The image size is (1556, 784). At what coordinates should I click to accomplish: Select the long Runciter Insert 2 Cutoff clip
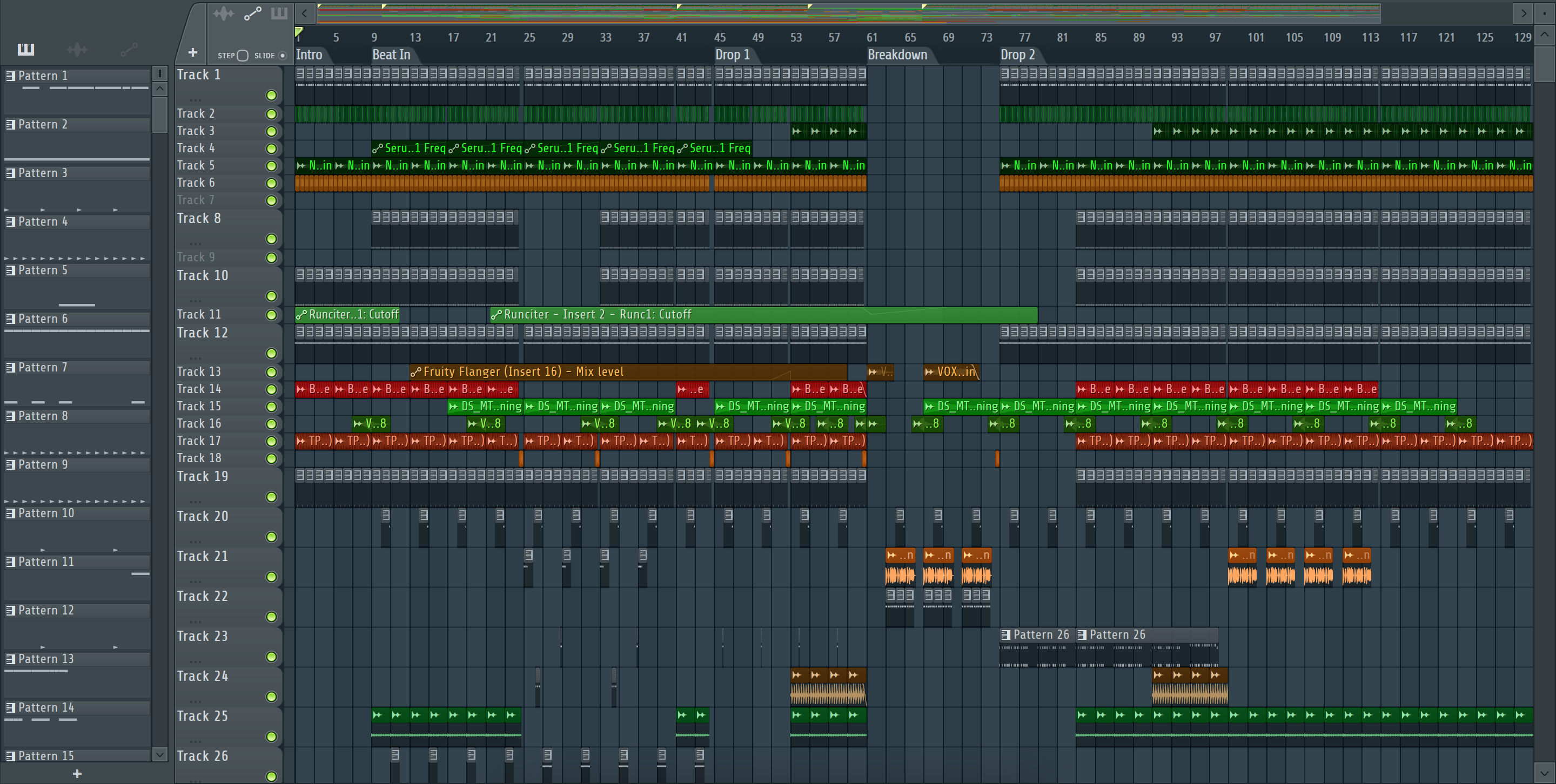(763, 314)
